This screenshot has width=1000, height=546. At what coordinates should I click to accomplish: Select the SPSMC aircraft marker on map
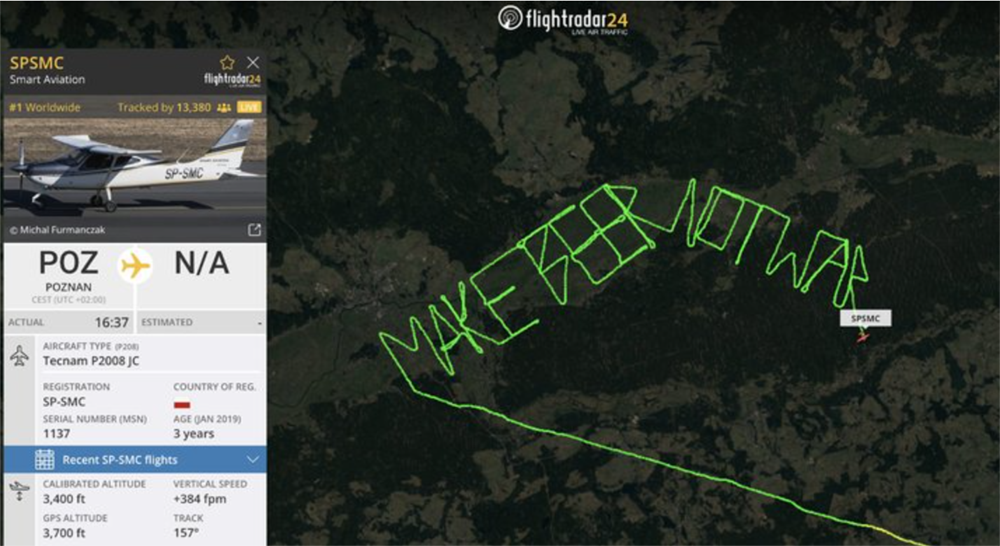point(862,336)
